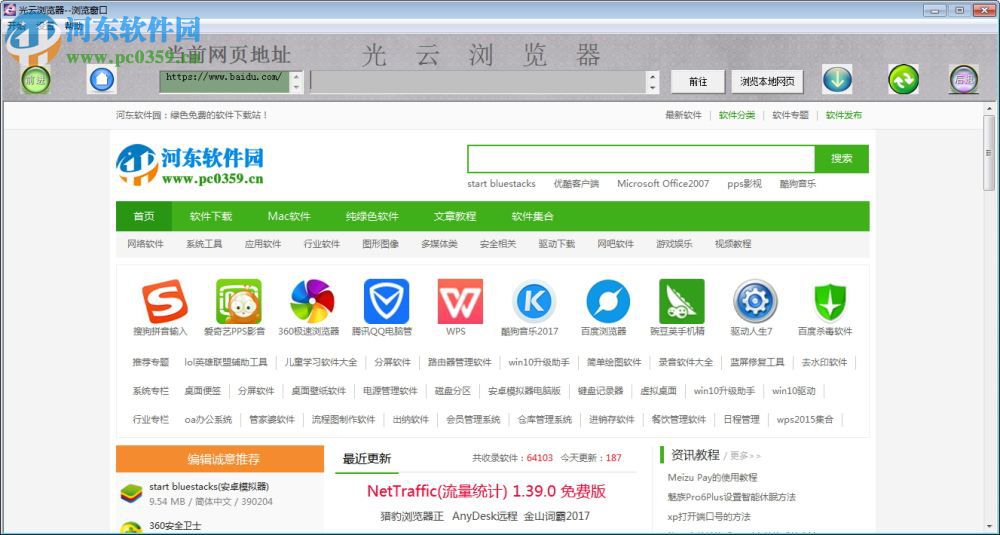The width and height of the screenshot is (1000, 535).
Task: Open NetTraffic(流量统计) 1.39.0 免费版 headline
Action: click(486, 492)
